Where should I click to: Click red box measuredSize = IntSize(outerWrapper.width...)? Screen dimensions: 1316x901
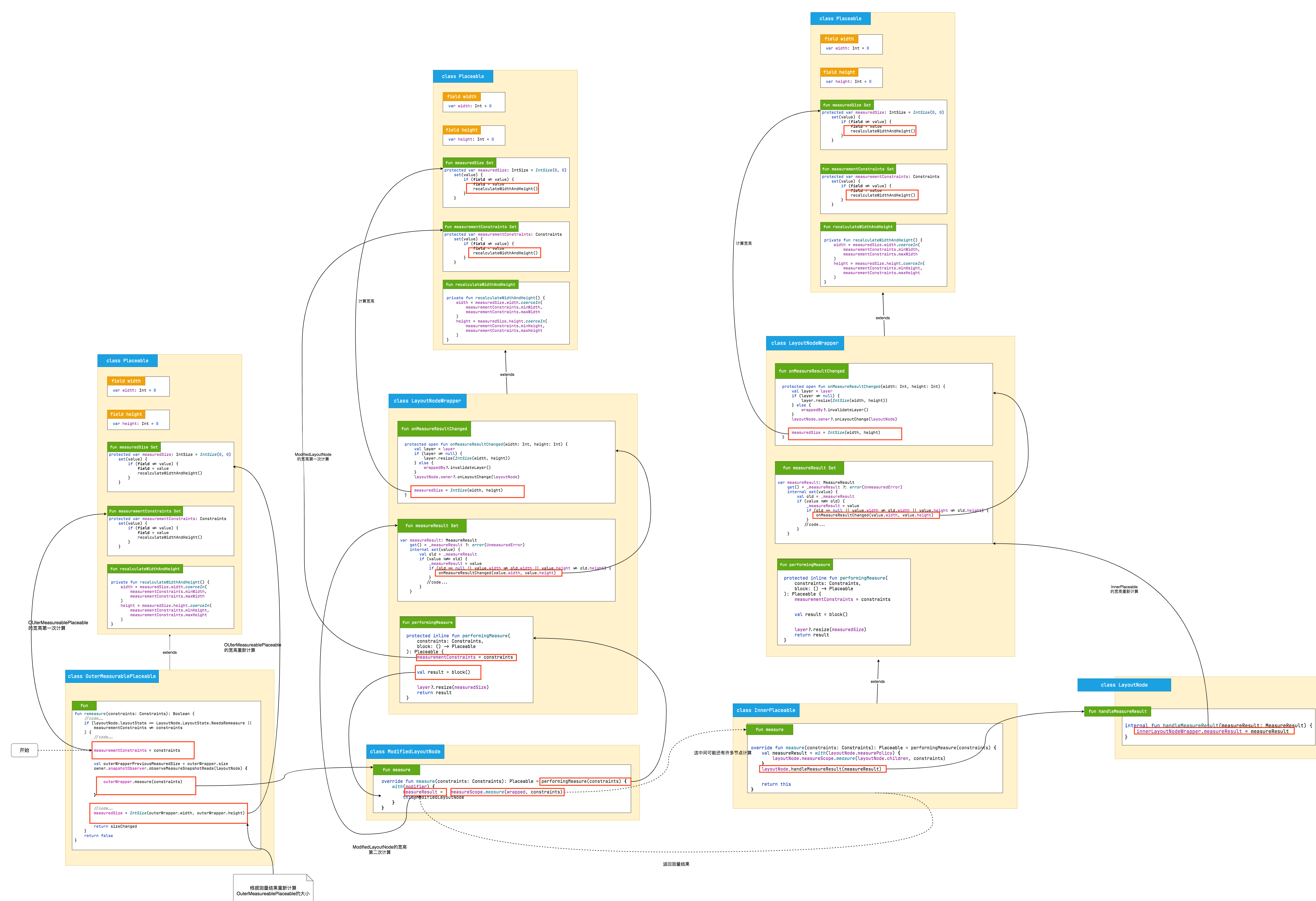pyautogui.click(x=169, y=813)
